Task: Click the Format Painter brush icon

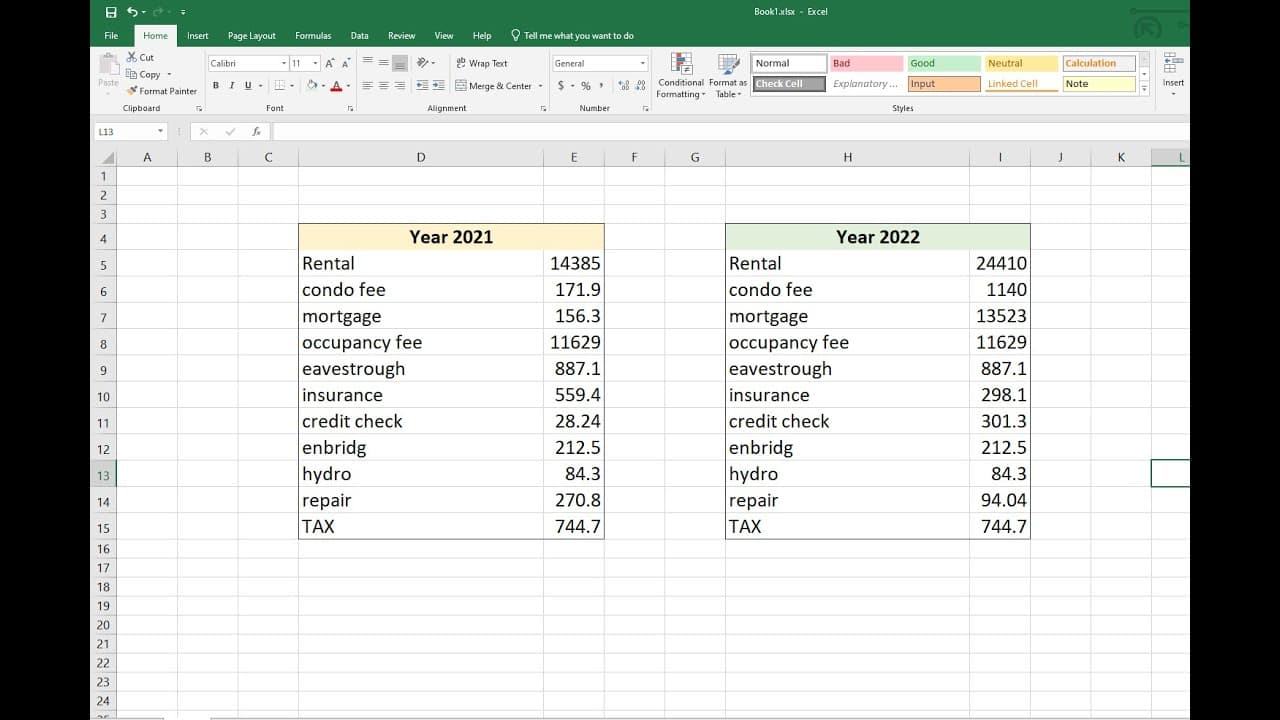Action: tap(132, 91)
